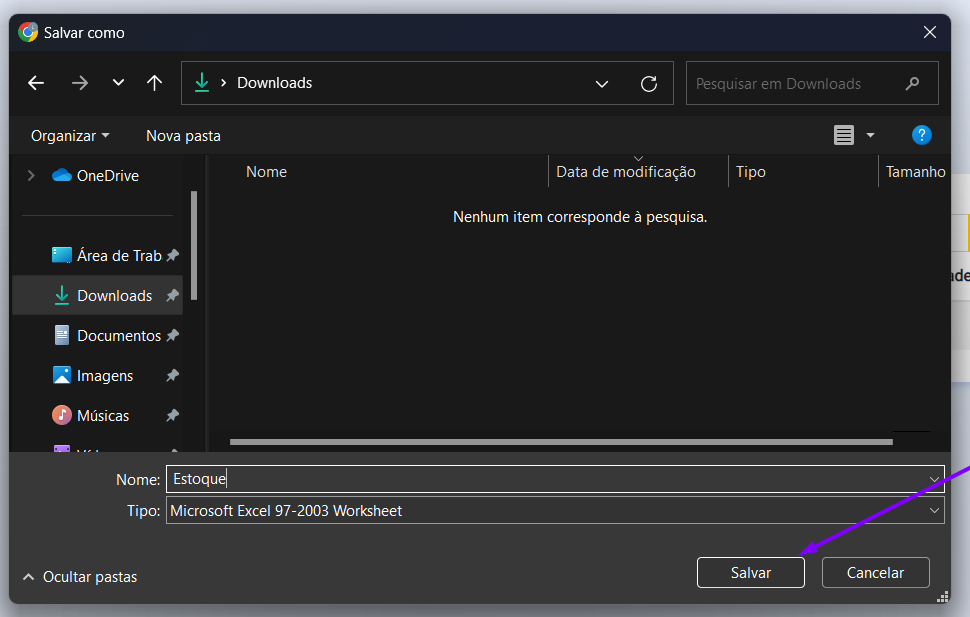The image size is (970, 617).
Task: Click the Músicas folder icon
Action: [62, 415]
